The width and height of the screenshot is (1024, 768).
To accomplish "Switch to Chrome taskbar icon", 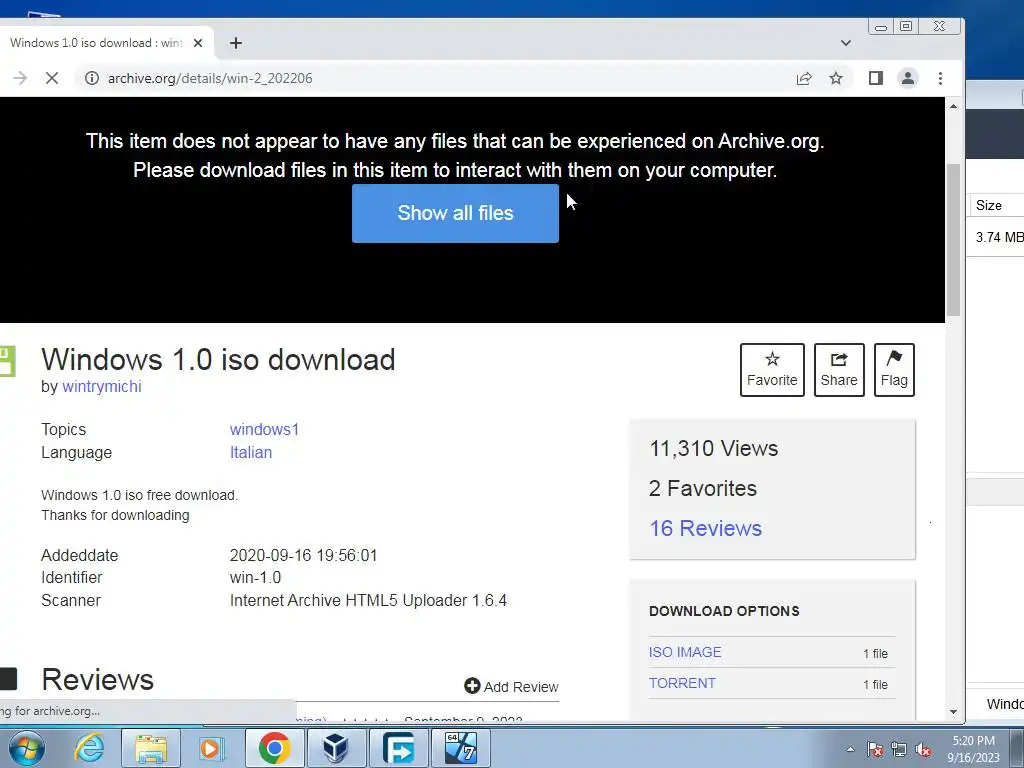I will 274,748.
